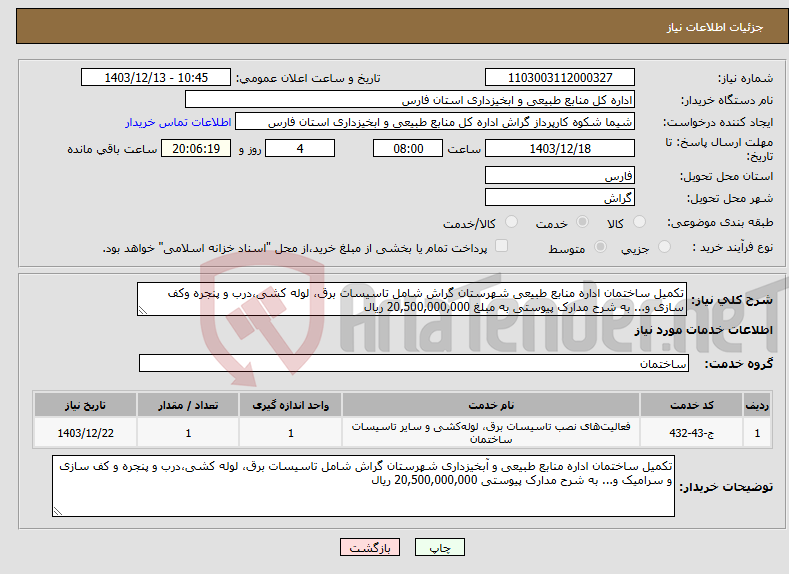Click the چاپ (print) button

[439, 547]
